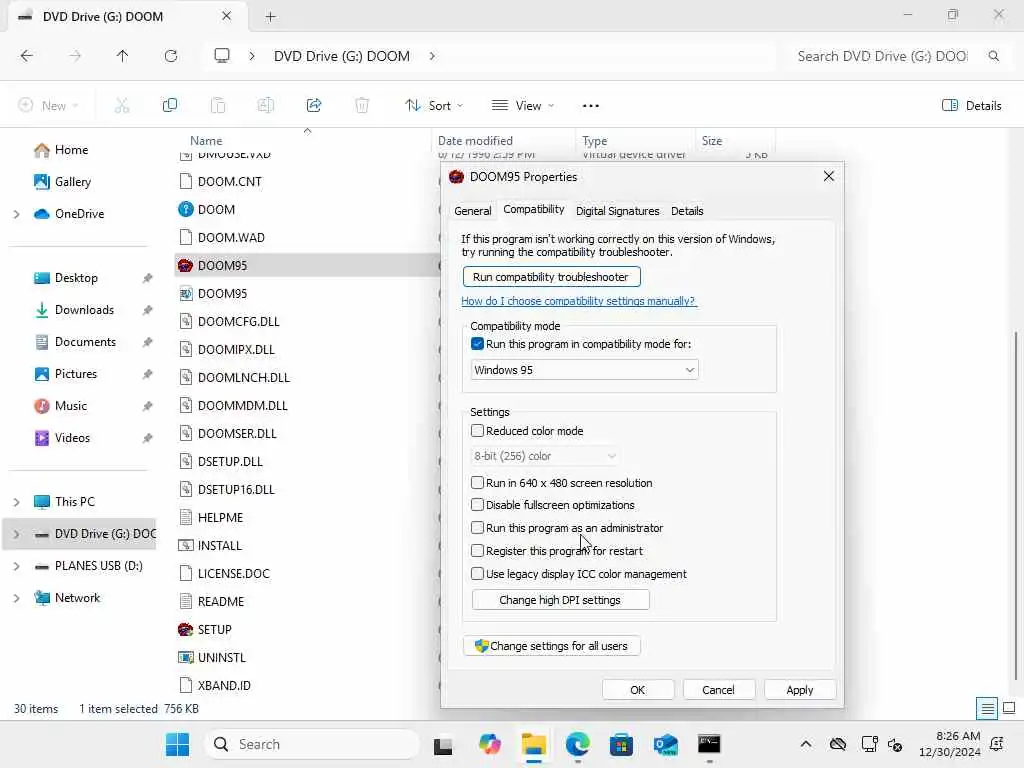Select the DOOM help file
This screenshot has width=1024, height=768.
click(216, 210)
